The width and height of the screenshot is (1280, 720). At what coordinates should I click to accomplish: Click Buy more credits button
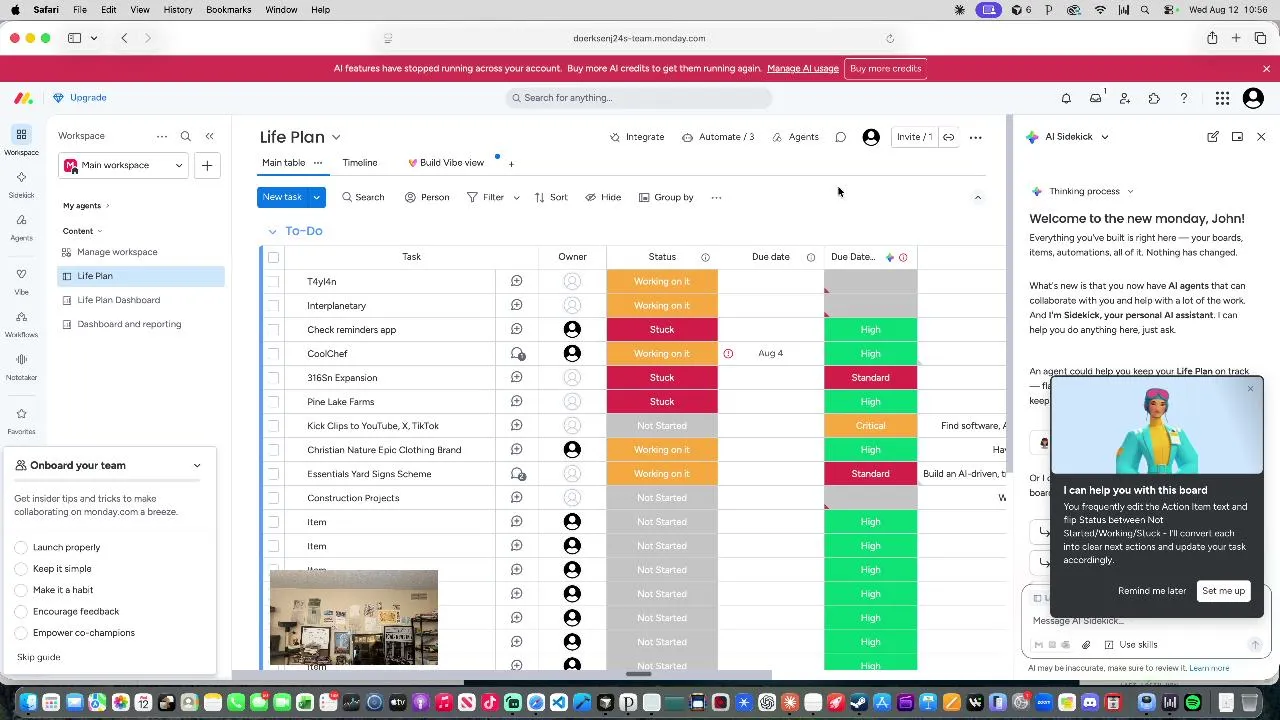coord(885,69)
